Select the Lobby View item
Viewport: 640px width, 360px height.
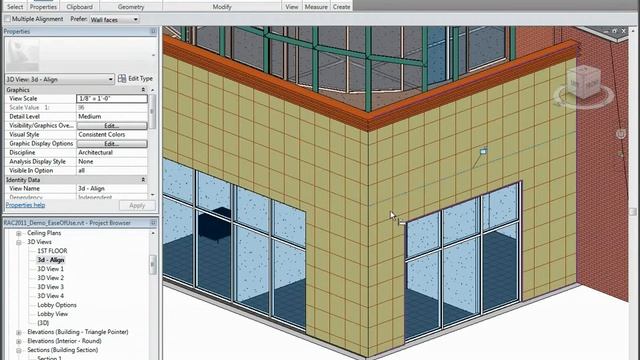coord(52,314)
